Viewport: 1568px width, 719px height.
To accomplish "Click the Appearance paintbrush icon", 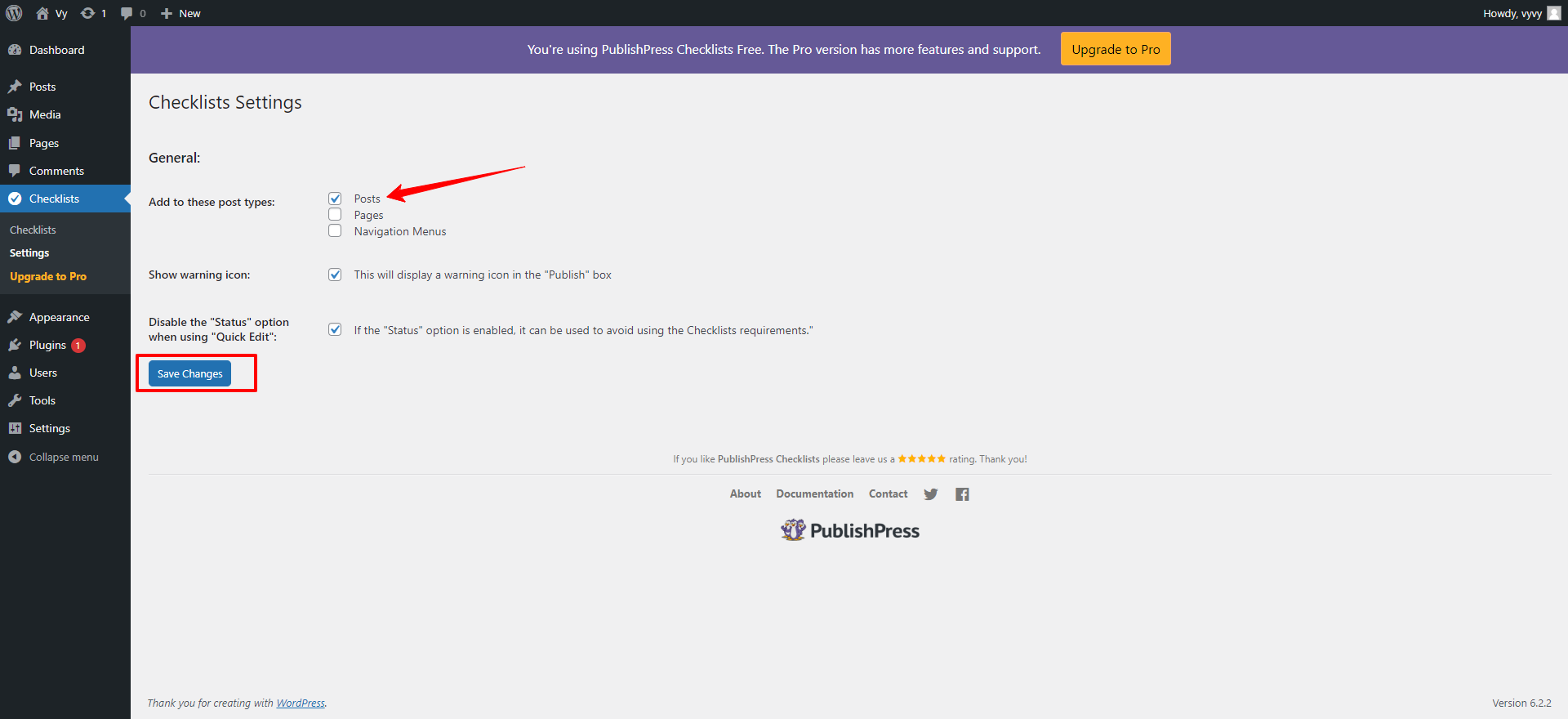I will click(15, 317).
